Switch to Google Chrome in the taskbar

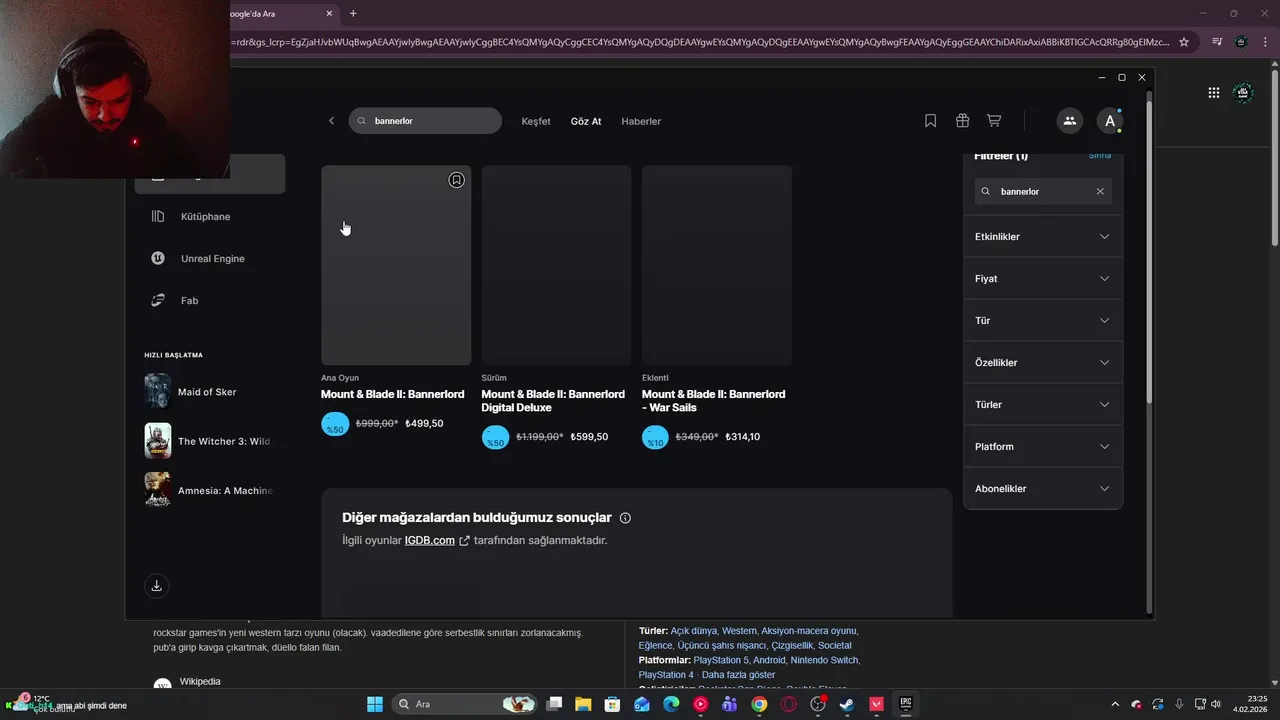(x=759, y=704)
